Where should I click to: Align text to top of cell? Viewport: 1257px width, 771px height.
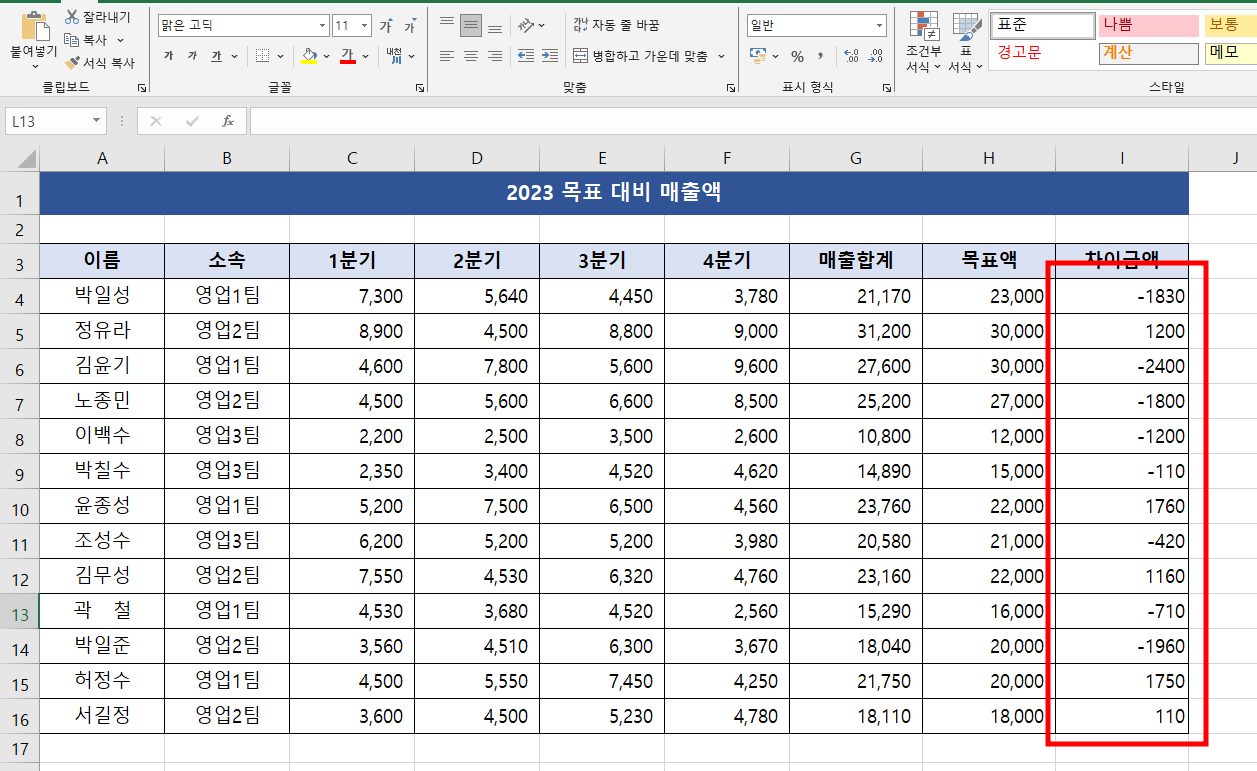(x=447, y=25)
